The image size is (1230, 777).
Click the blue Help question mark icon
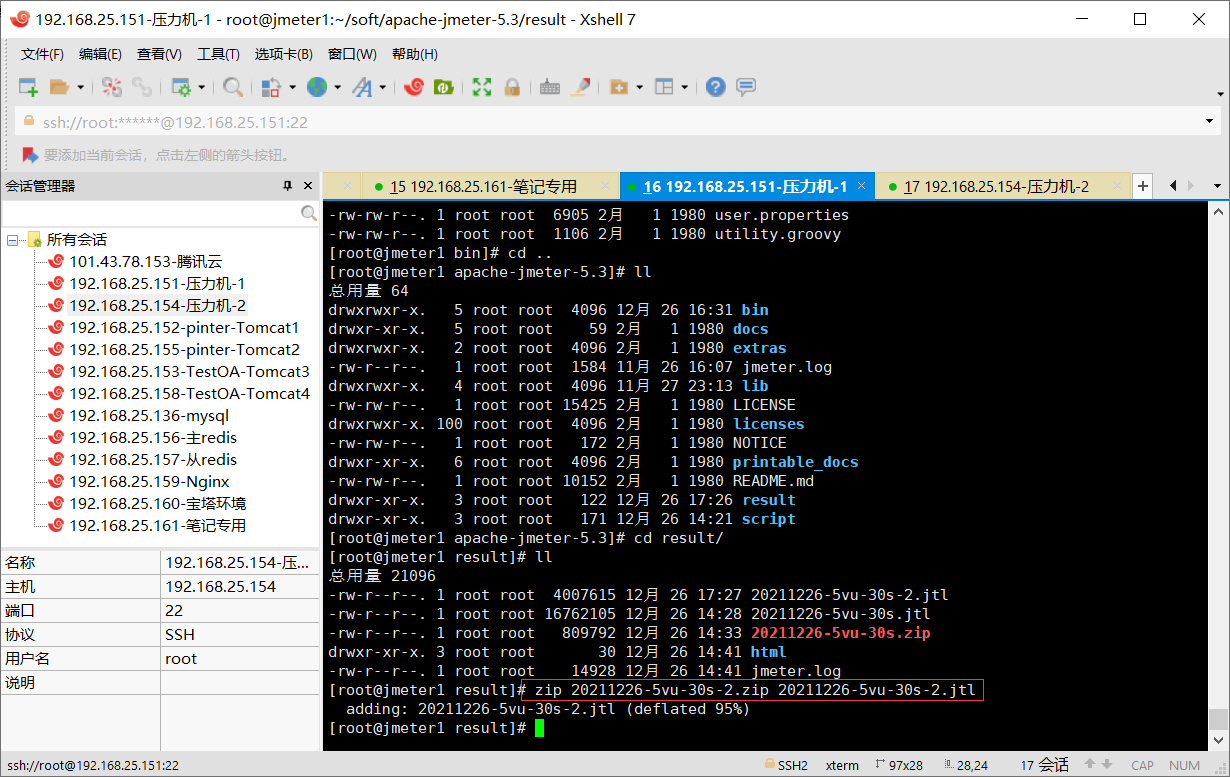tap(715, 88)
